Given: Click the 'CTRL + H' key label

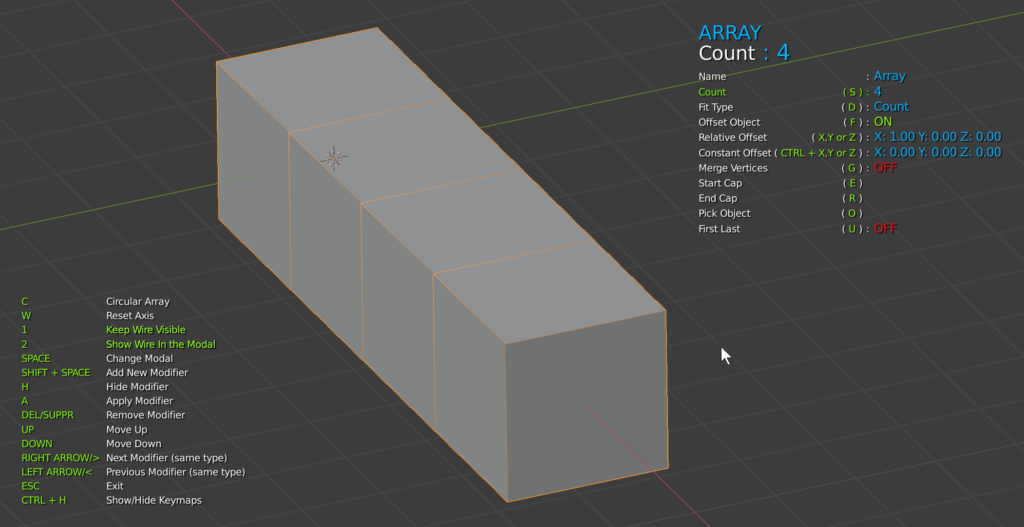Looking at the screenshot, I should [44, 500].
